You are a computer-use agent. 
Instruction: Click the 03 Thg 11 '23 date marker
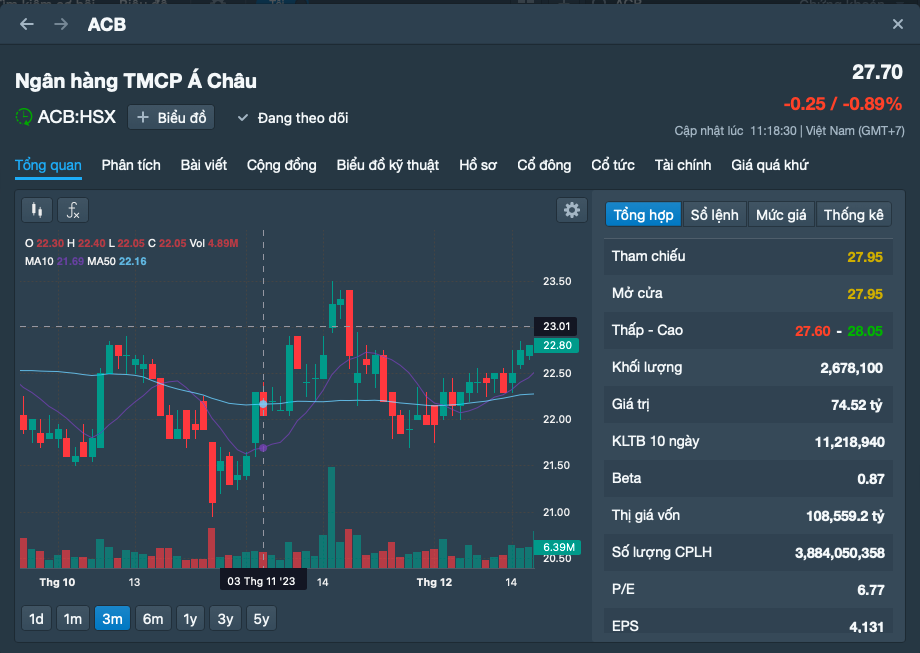coord(262,581)
